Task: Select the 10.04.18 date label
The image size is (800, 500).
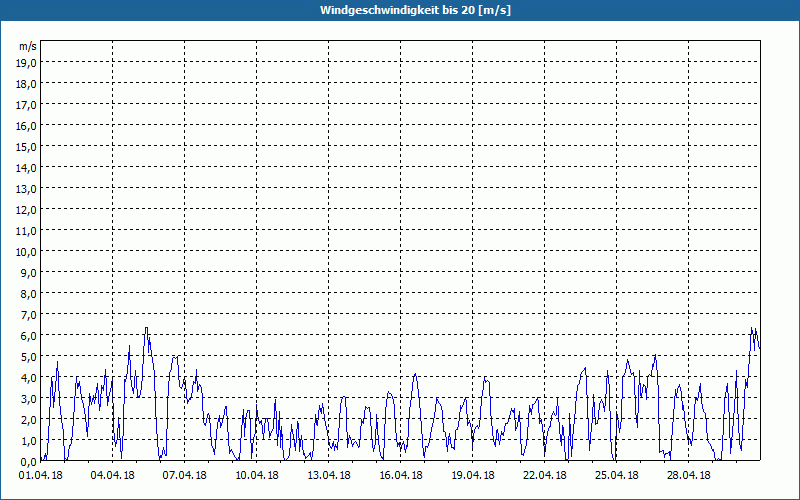Action: pos(257,475)
